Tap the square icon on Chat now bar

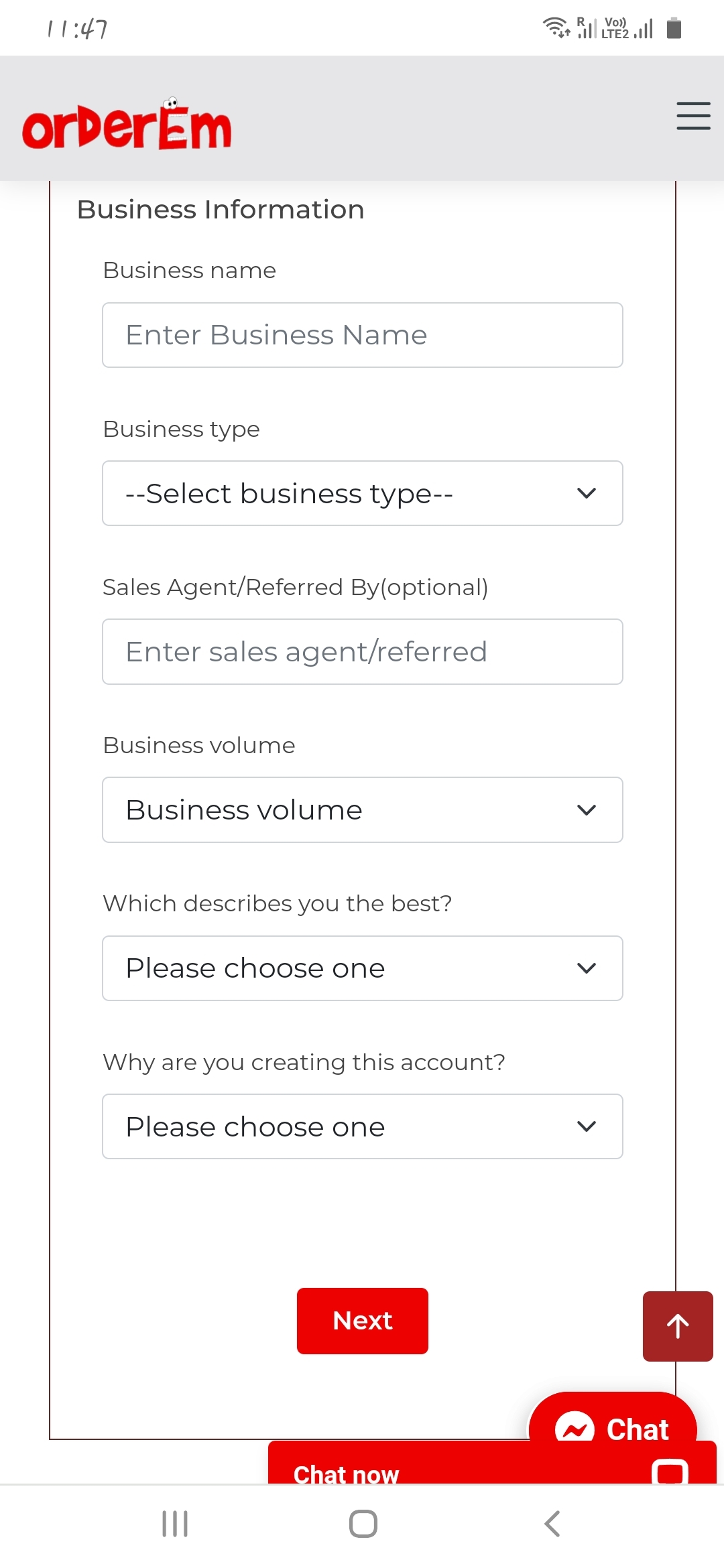(x=670, y=1472)
